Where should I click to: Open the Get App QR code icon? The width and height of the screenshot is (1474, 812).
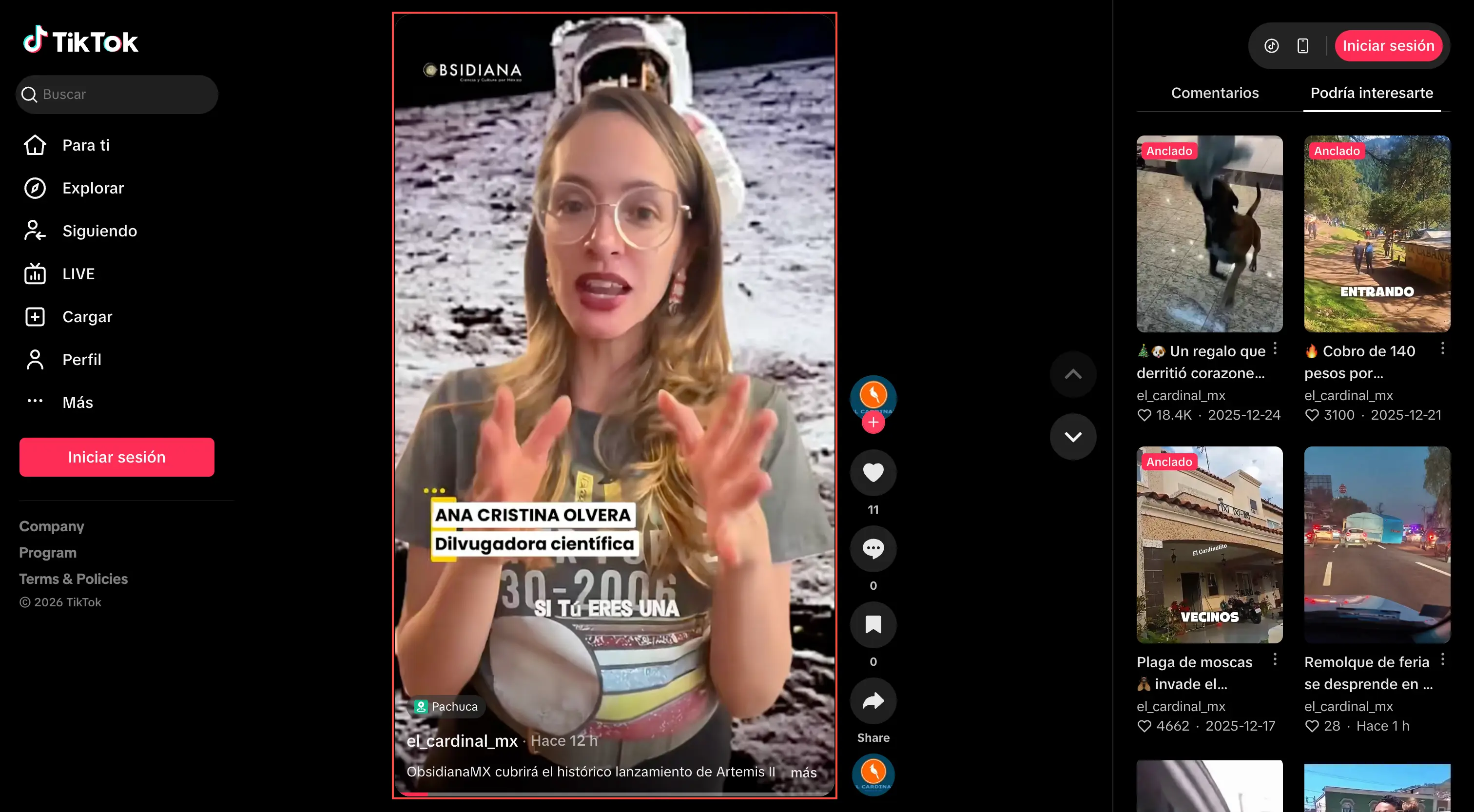pos(1303,45)
